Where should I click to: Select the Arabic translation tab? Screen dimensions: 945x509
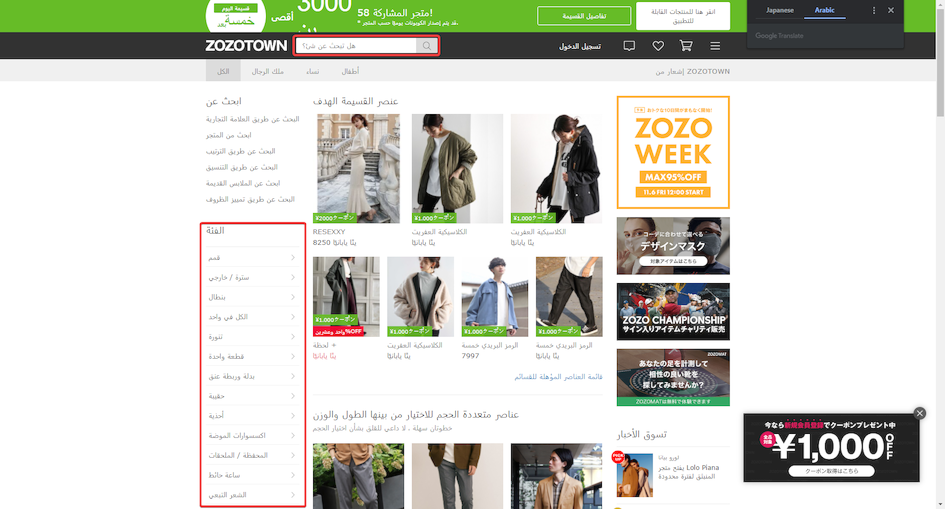pos(824,10)
